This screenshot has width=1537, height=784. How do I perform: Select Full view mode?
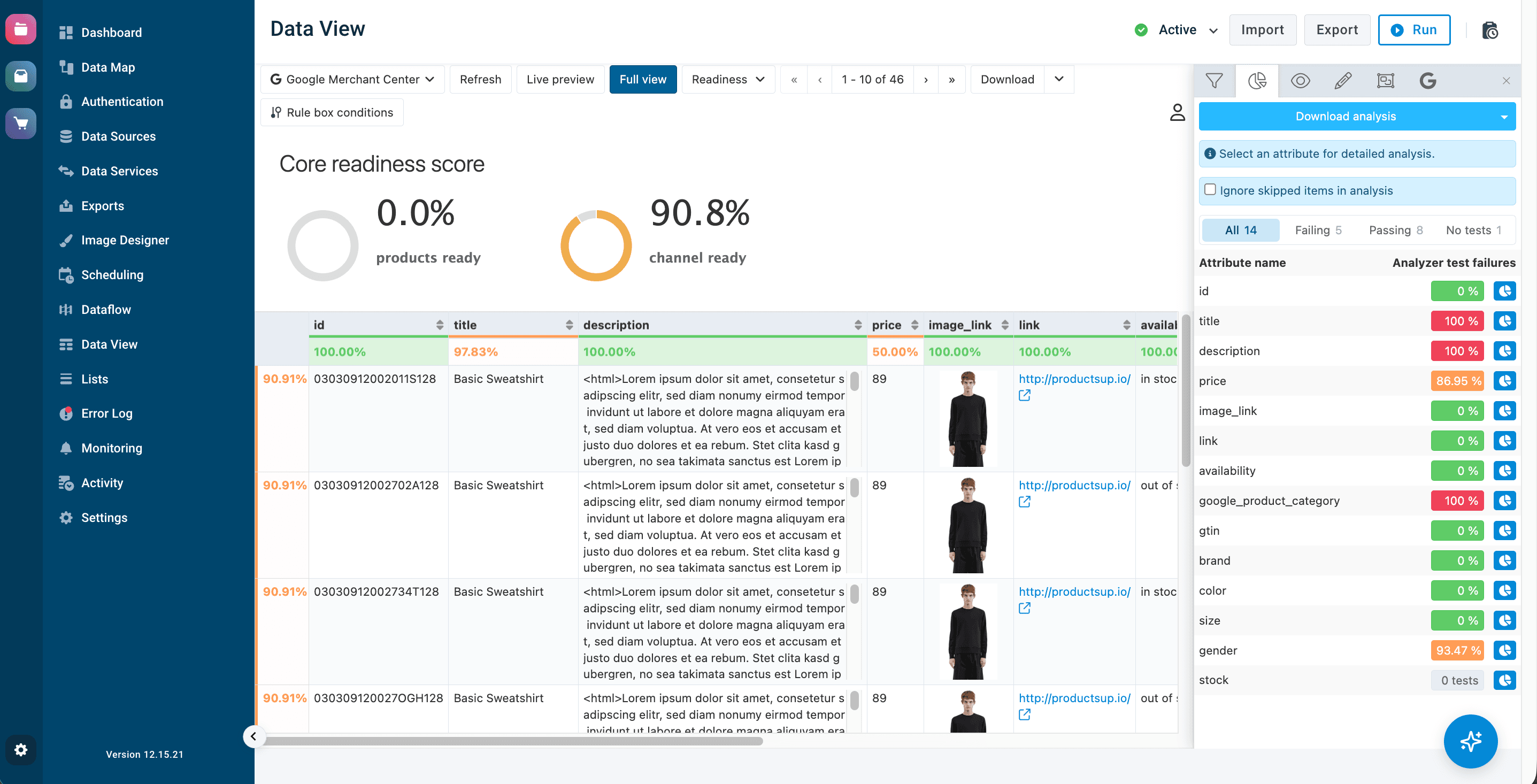[643, 79]
